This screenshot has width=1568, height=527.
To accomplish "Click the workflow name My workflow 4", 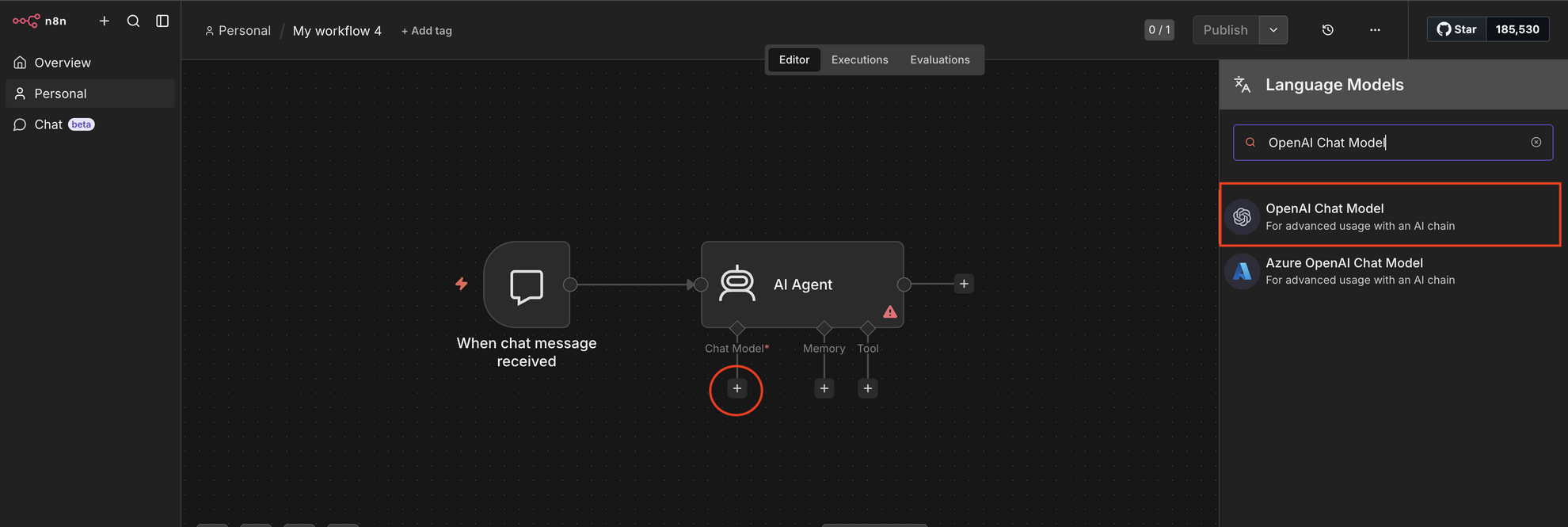I will click(337, 31).
